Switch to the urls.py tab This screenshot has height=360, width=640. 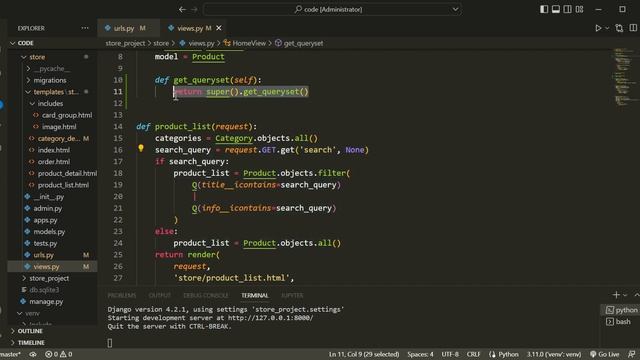click(x=124, y=28)
